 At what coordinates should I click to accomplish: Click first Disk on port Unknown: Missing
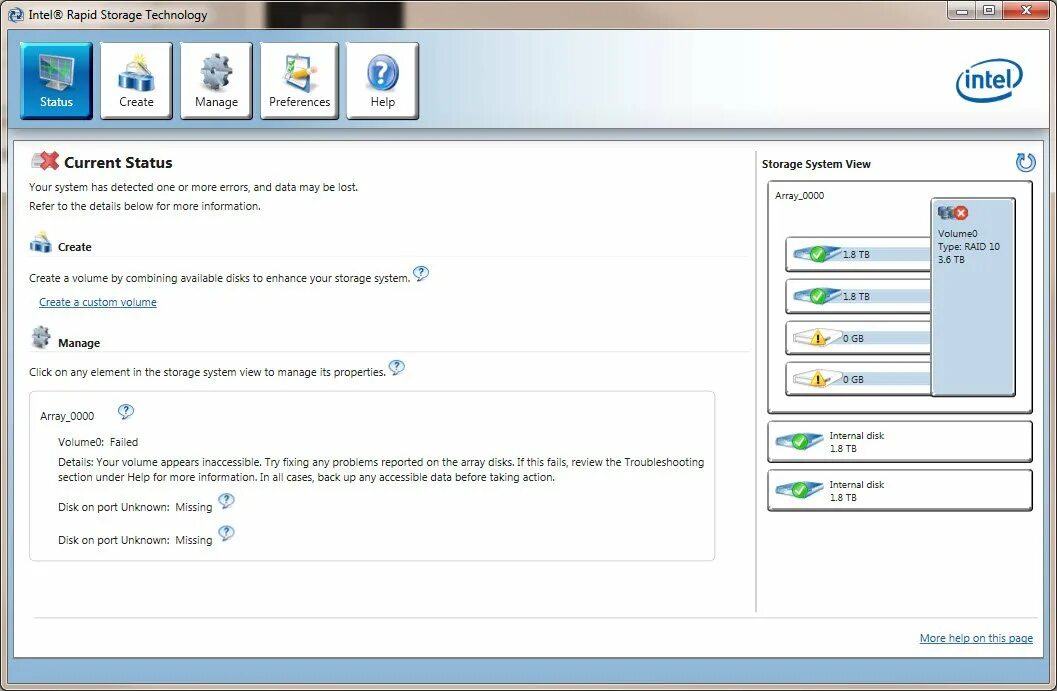point(135,507)
